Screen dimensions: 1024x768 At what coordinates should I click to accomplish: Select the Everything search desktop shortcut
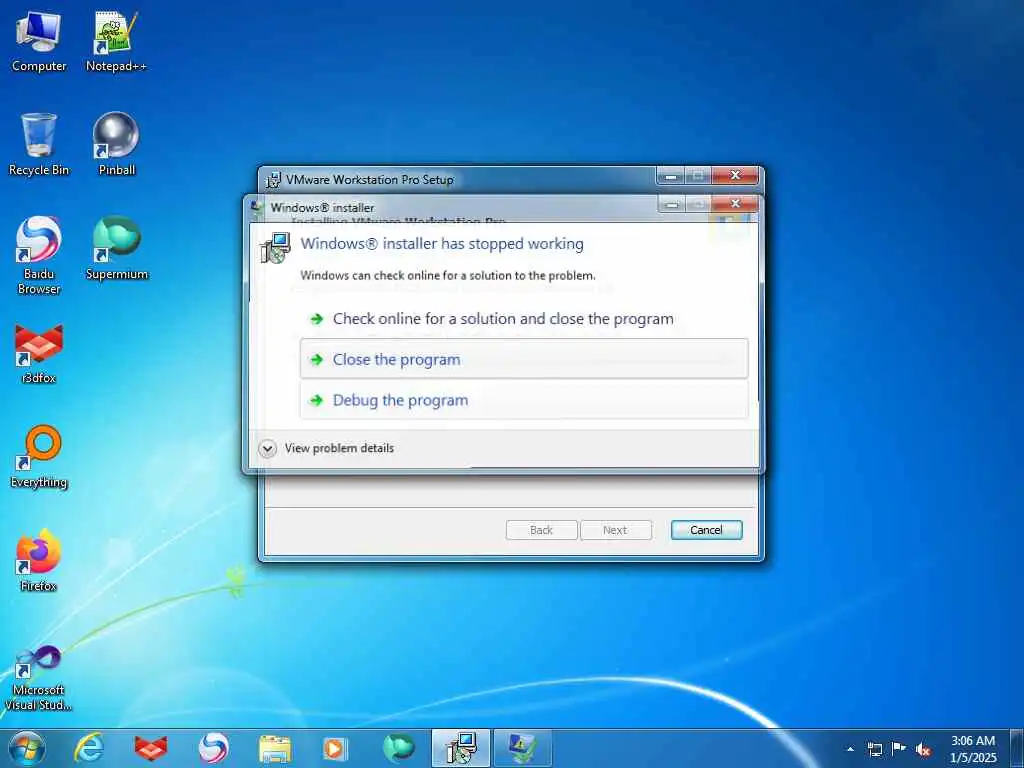coord(39,456)
